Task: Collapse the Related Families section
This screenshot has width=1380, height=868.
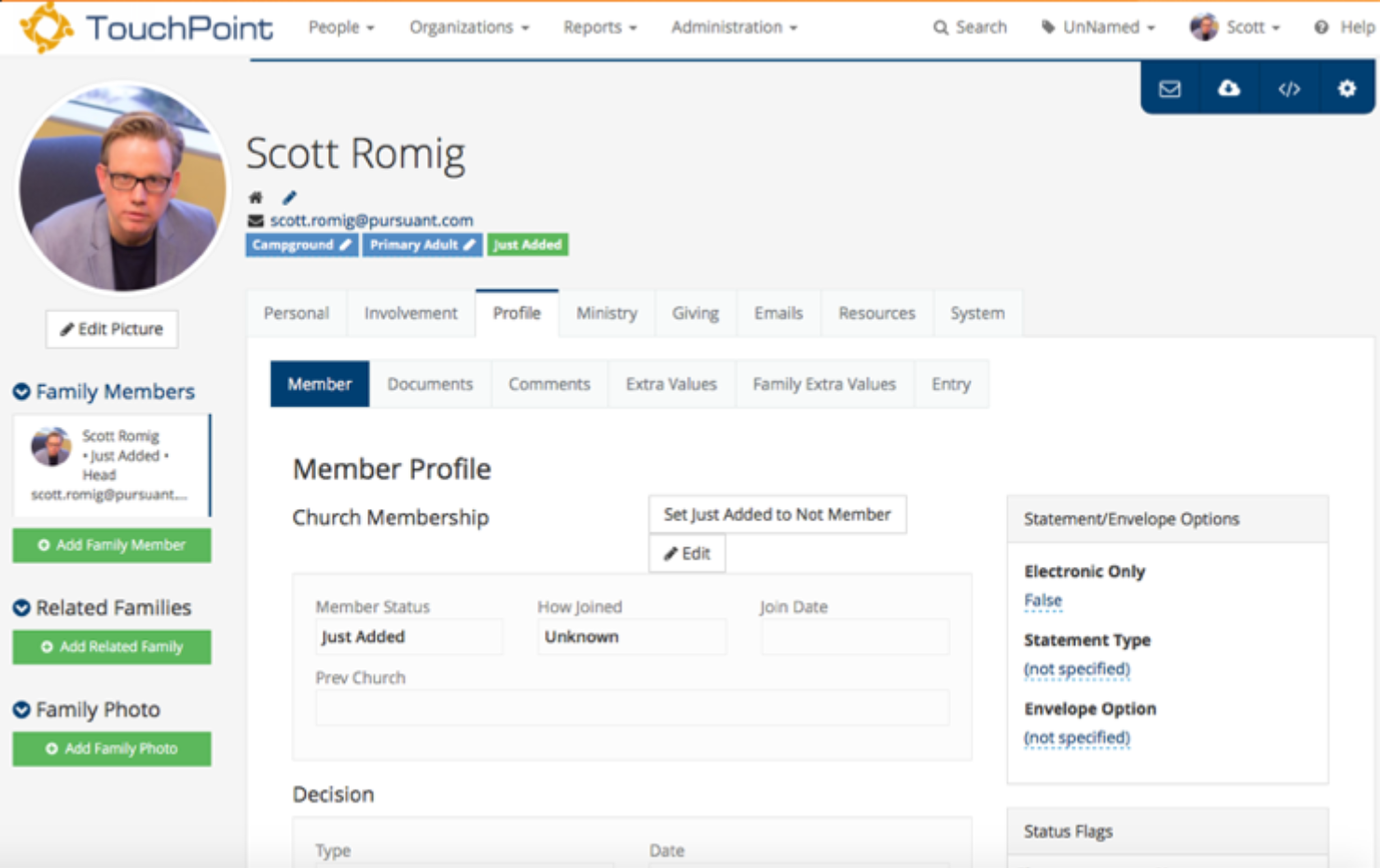Action: pos(23,608)
